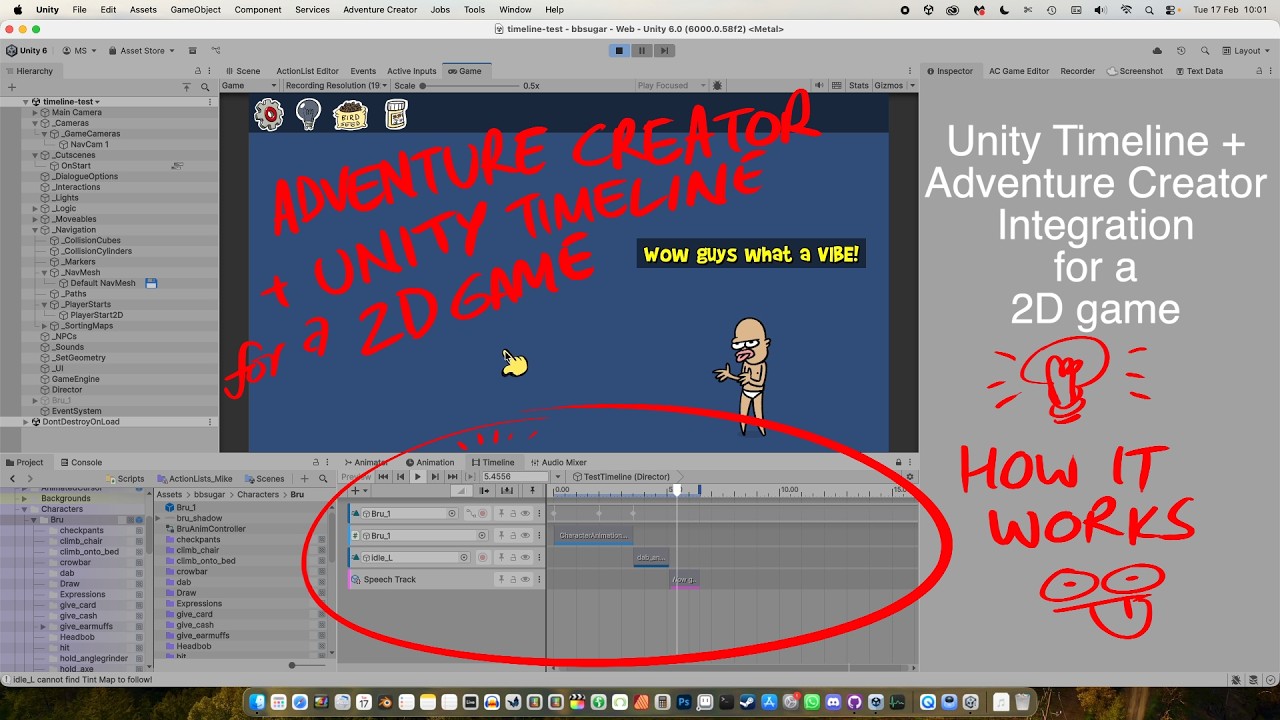Image resolution: width=1280 pixels, height=720 pixels.
Task: Mute the Idle_L track with eye icon
Action: coord(525,558)
